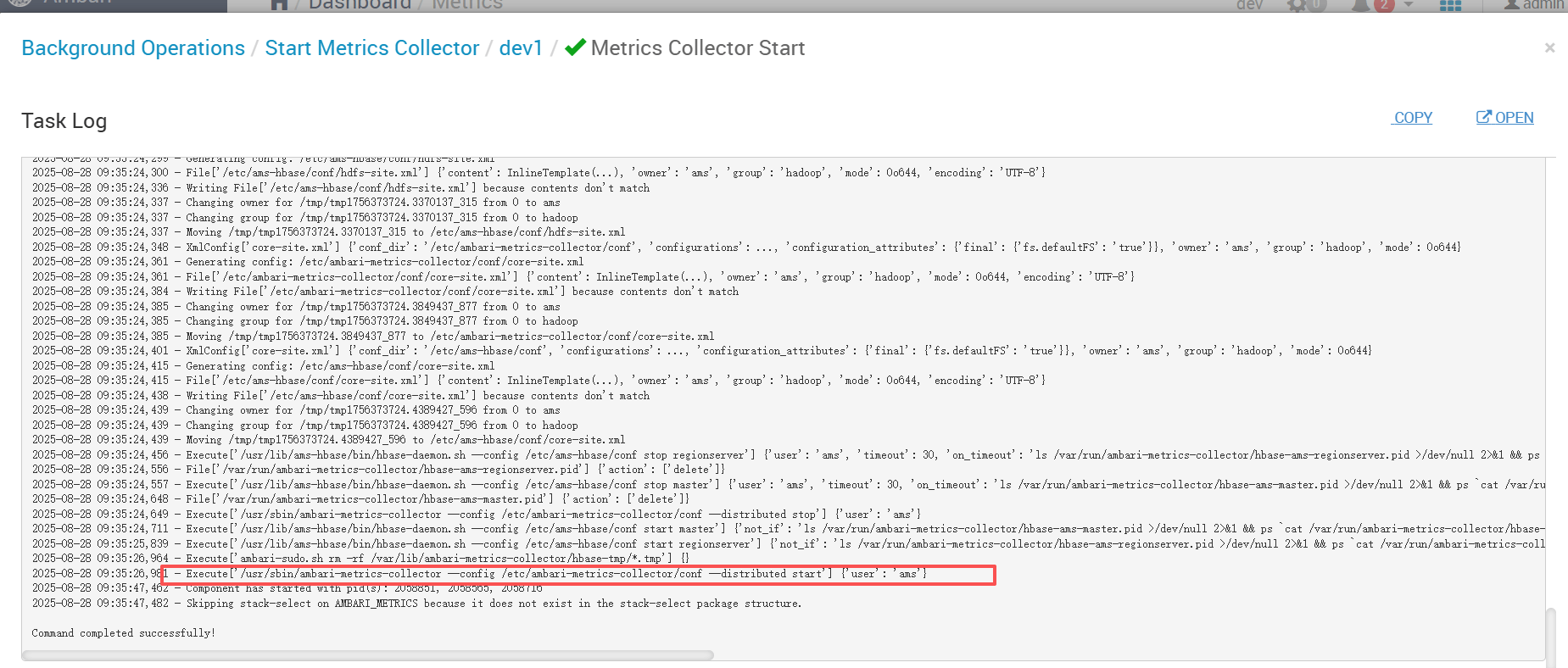
Task: Click the 'ambari-sudo.sh rm -rf' log line
Action: pyautogui.click(x=360, y=559)
